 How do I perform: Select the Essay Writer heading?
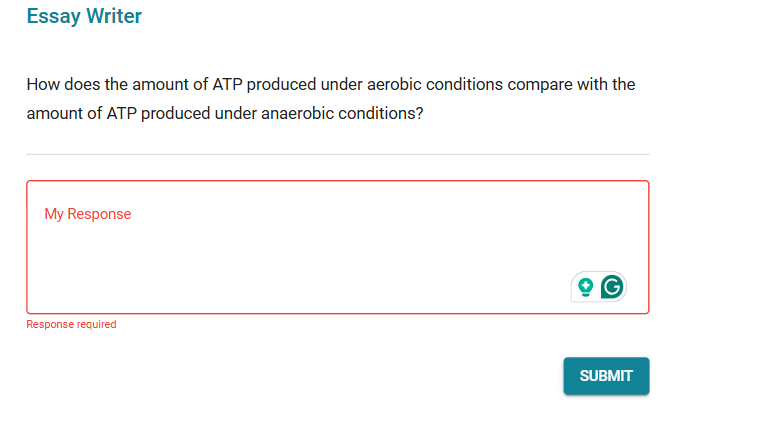tap(84, 16)
